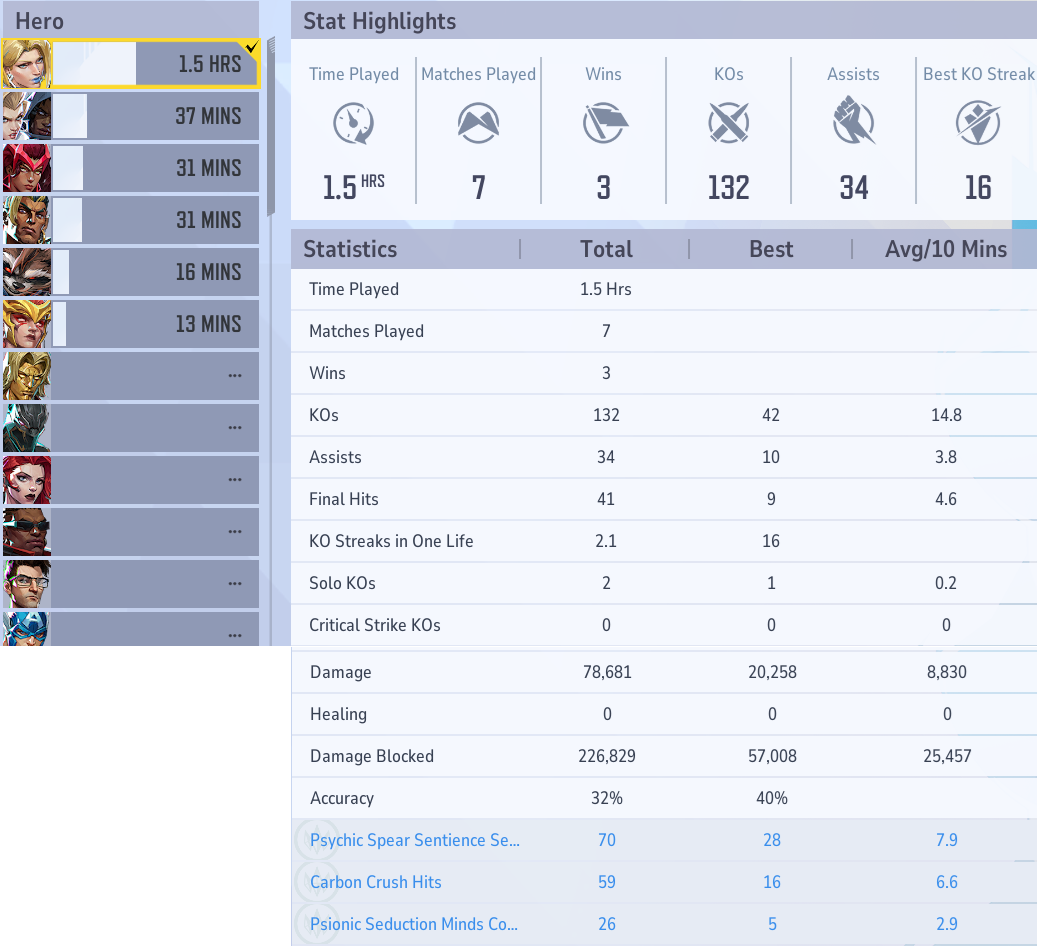Click the Hero panel header
The height and width of the screenshot is (946, 1037).
[131, 21]
